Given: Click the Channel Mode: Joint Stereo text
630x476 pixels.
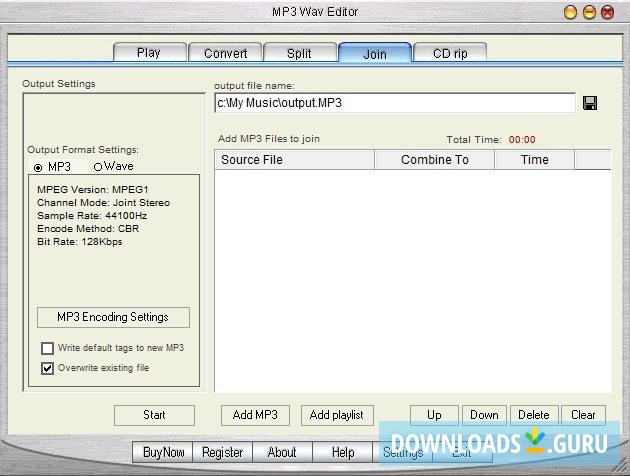Looking at the screenshot, I should coord(103,203).
